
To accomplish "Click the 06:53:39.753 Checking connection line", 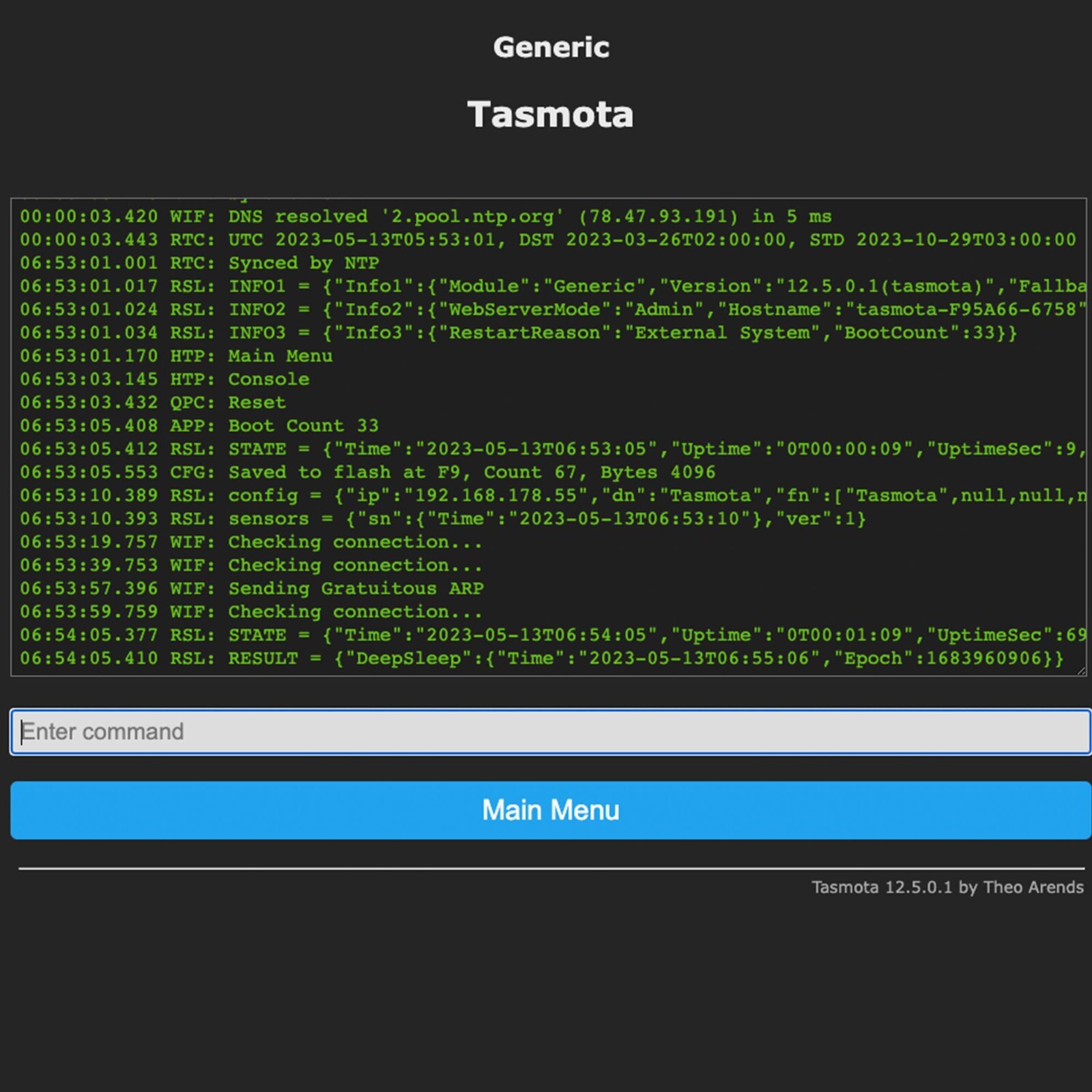I will [x=251, y=564].
